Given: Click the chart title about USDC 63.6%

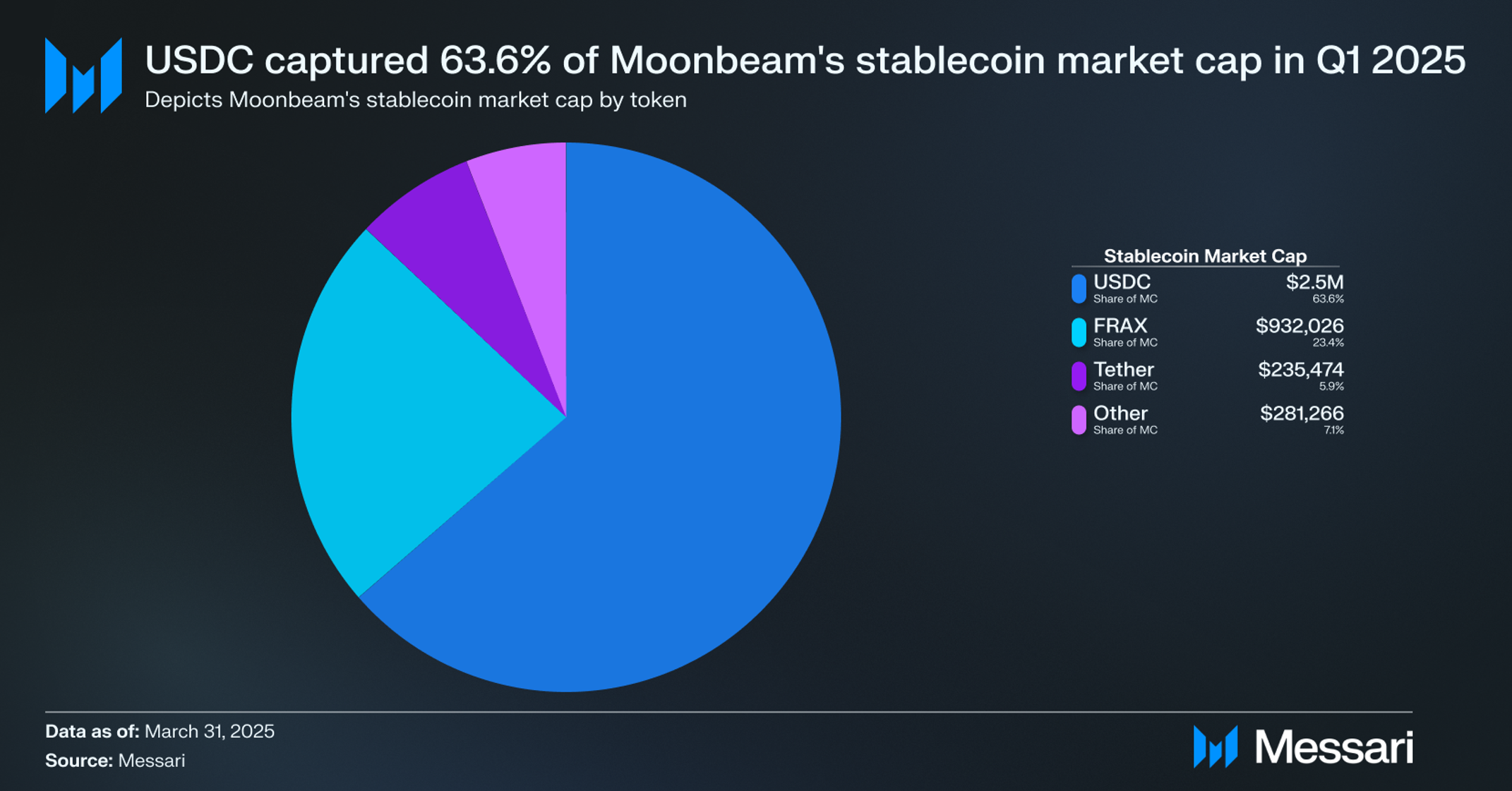Looking at the screenshot, I should 805,60.
